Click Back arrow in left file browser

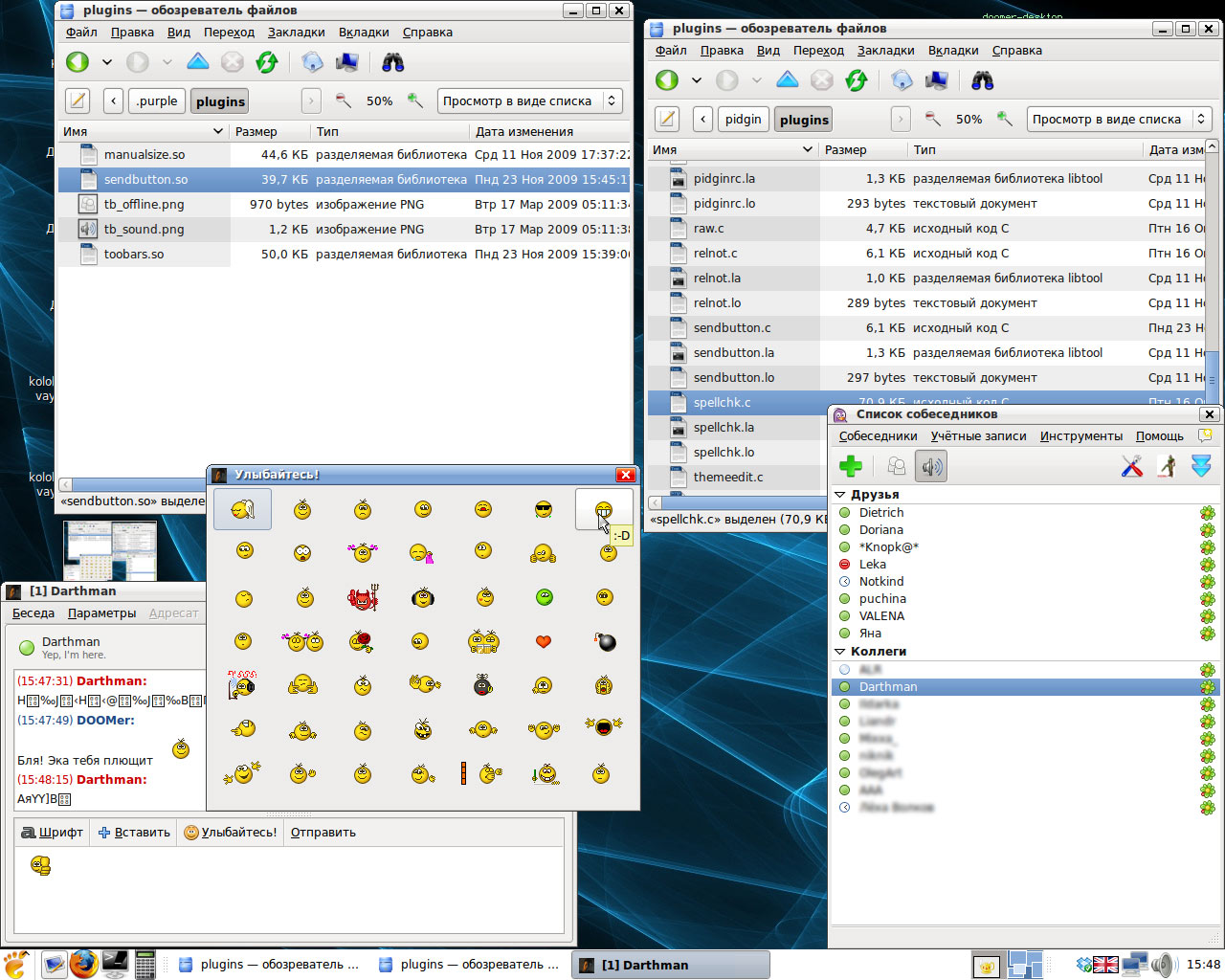tap(78, 62)
